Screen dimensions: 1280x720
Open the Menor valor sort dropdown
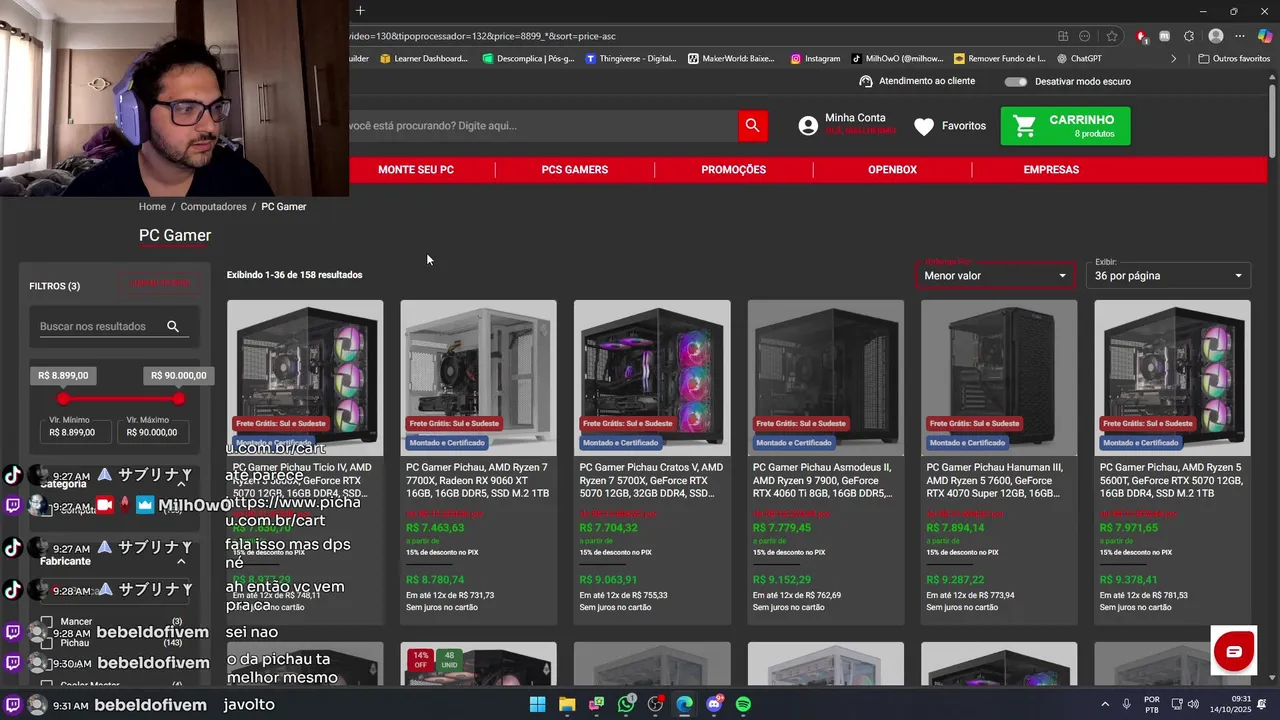pos(995,275)
